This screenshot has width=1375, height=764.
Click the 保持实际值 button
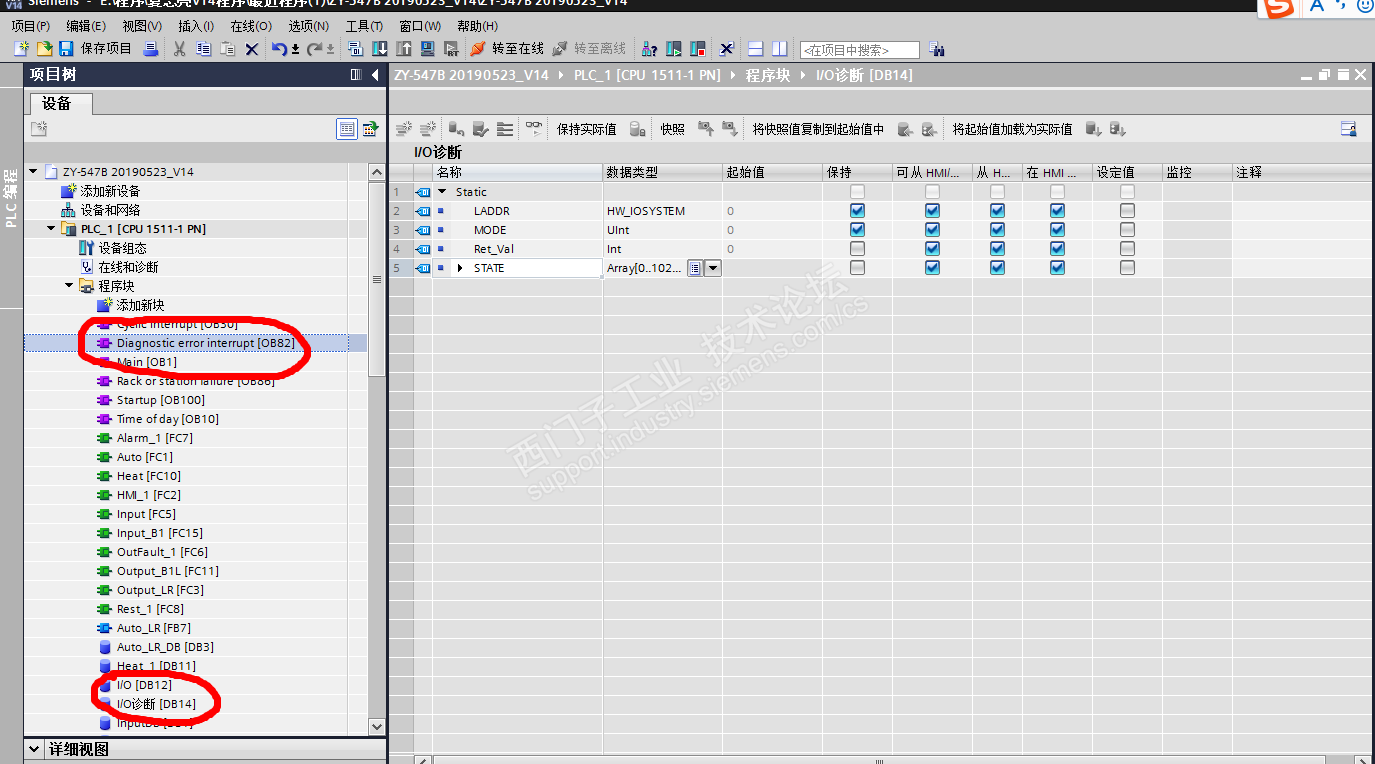pos(586,129)
